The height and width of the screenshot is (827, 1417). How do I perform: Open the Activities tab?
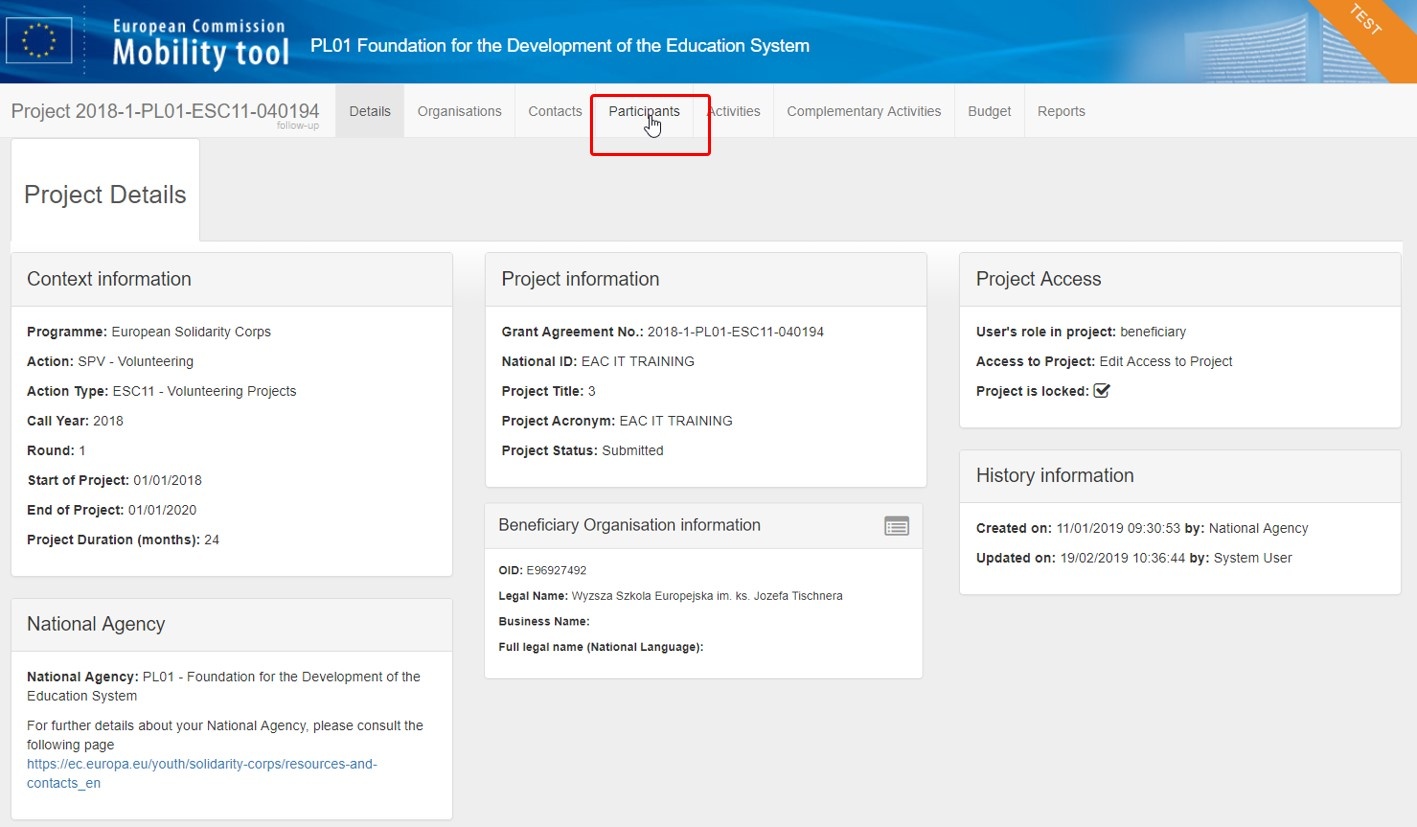pyautogui.click(x=734, y=111)
